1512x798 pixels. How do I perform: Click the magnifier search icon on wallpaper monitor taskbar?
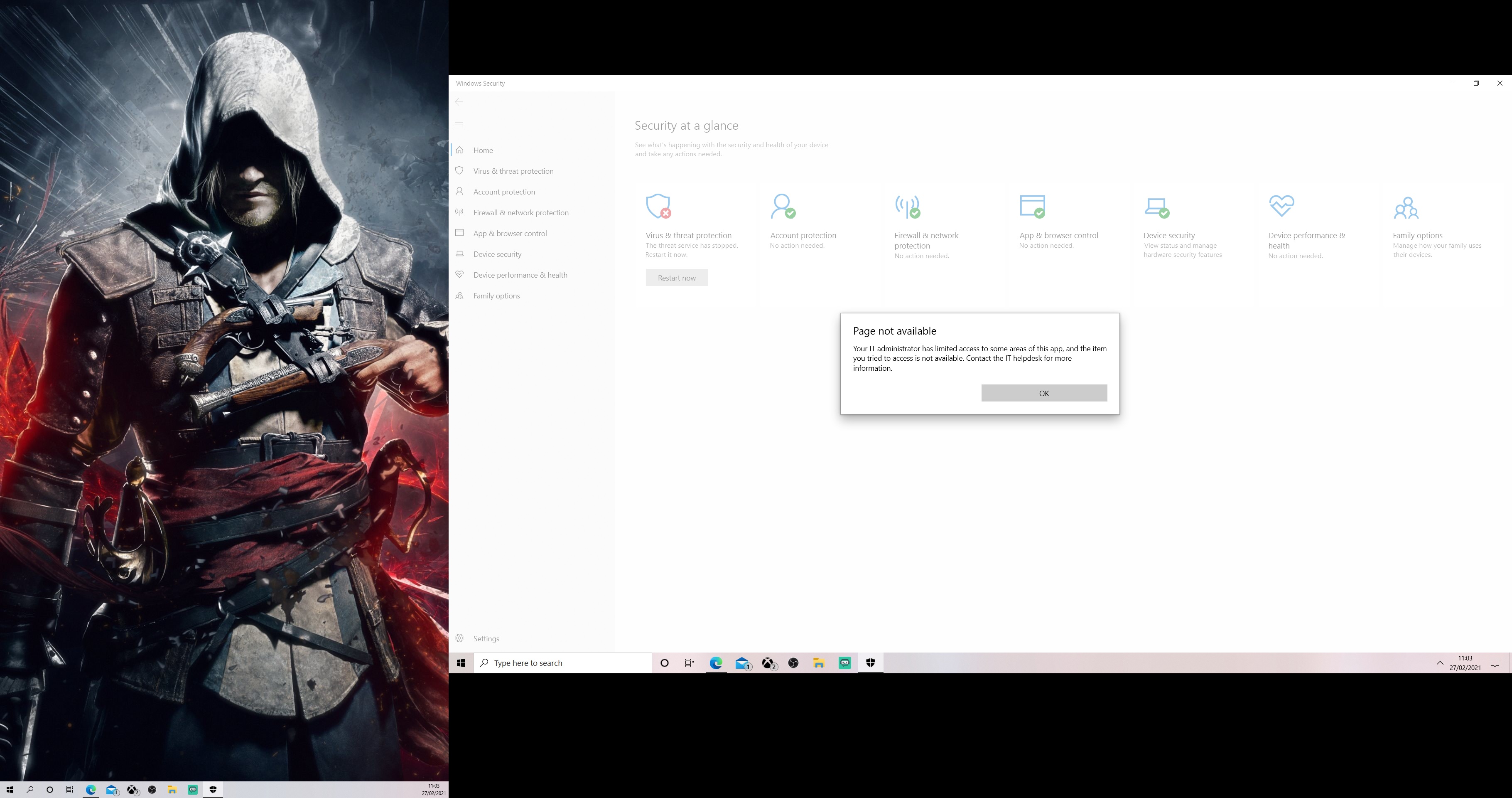(x=30, y=790)
